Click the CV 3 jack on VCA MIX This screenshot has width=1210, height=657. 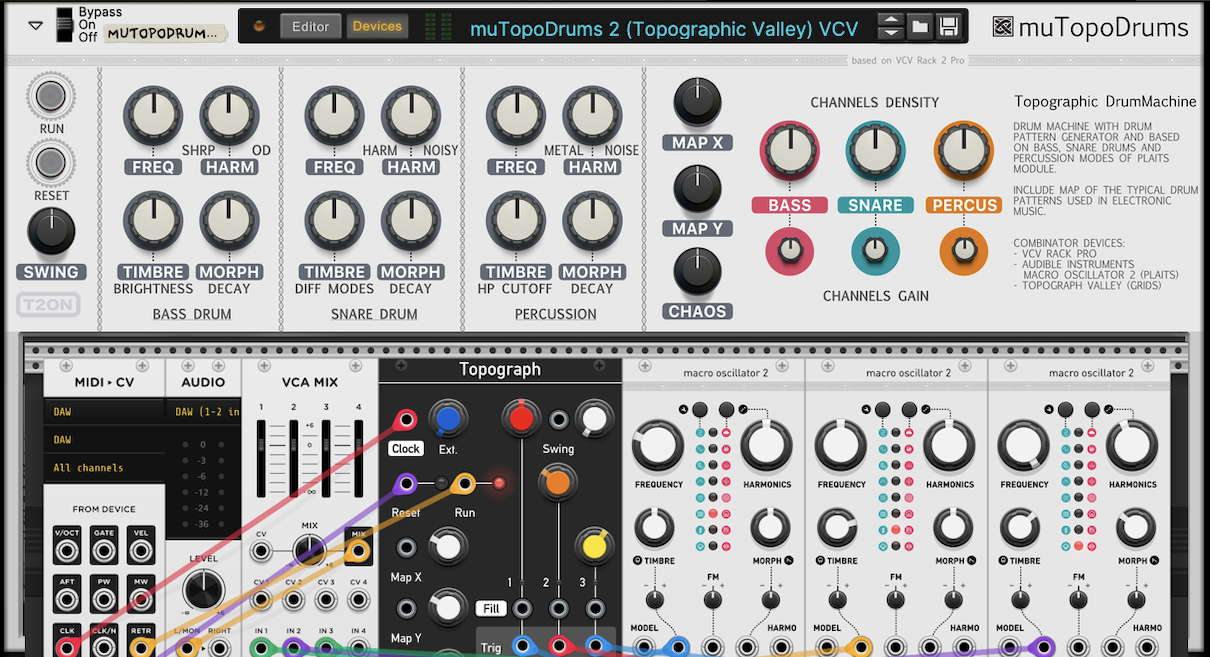coord(326,600)
